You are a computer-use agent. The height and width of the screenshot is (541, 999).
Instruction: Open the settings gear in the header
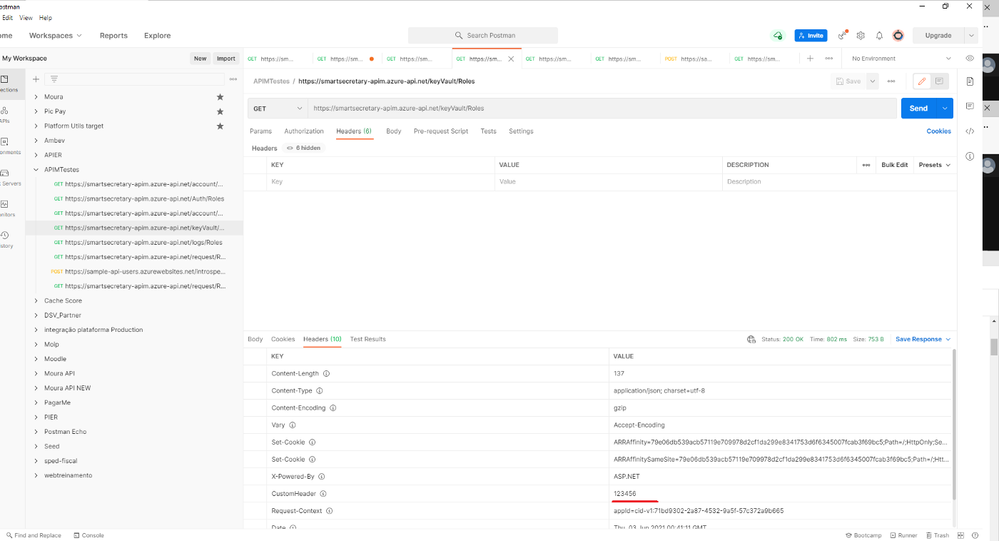pos(861,36)
